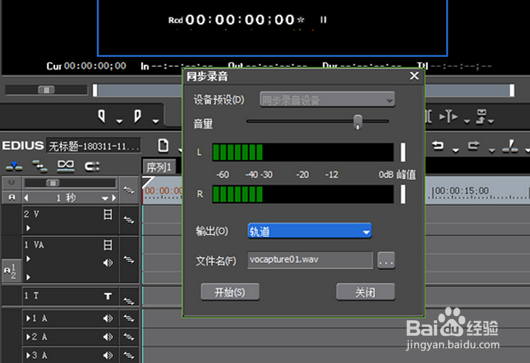The height and width of the screenshot is (363, 530).
Task: Toggle the A audio channel patch button
Action: coord(11,197)
